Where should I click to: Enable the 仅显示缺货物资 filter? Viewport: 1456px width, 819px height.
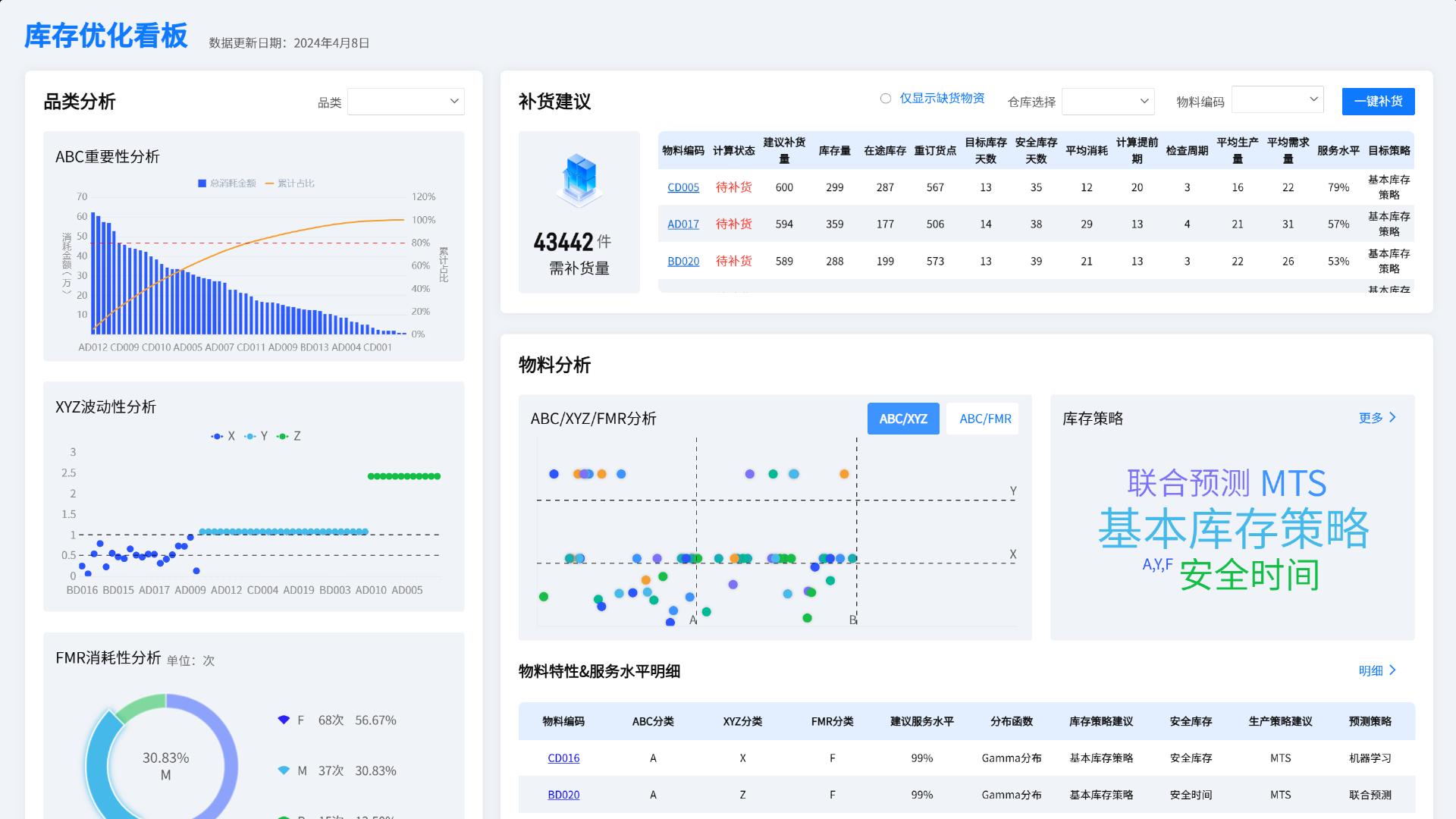(x=884, y=99)
